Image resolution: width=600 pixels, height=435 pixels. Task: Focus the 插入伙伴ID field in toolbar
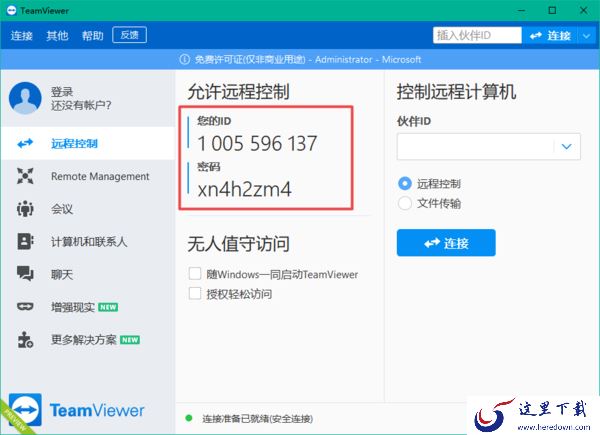tap(477, 35)
